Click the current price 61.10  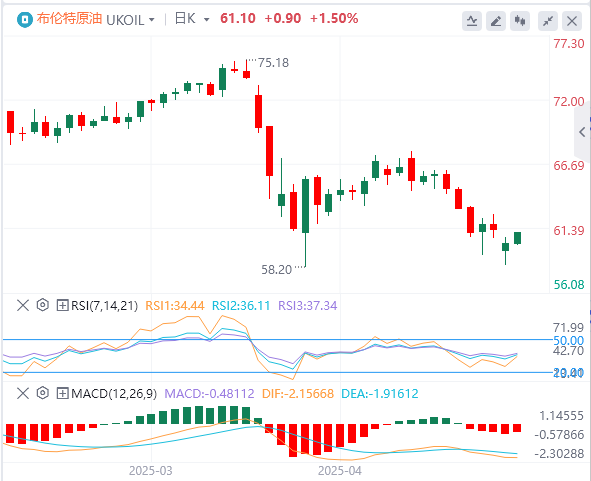click(x=238, y=18)
